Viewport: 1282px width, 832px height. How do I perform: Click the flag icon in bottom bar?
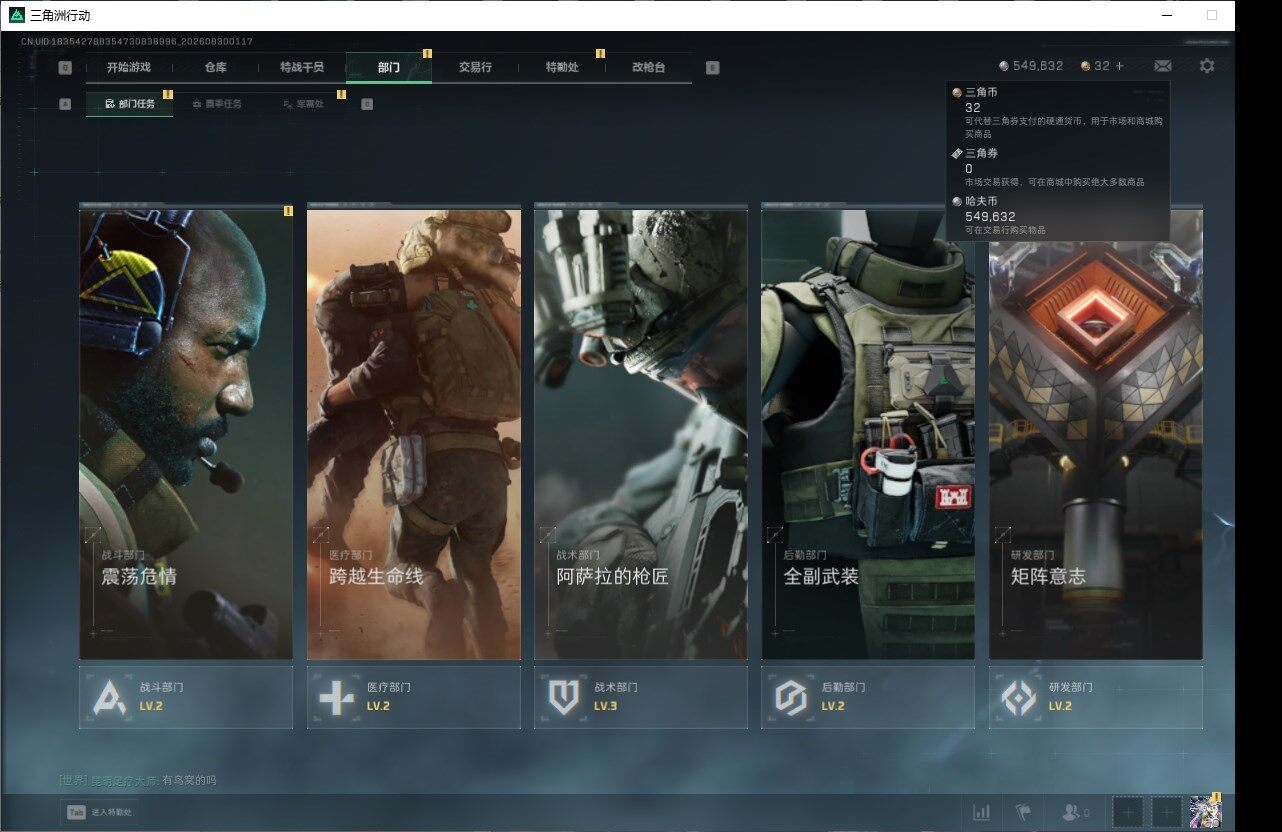1023,812
